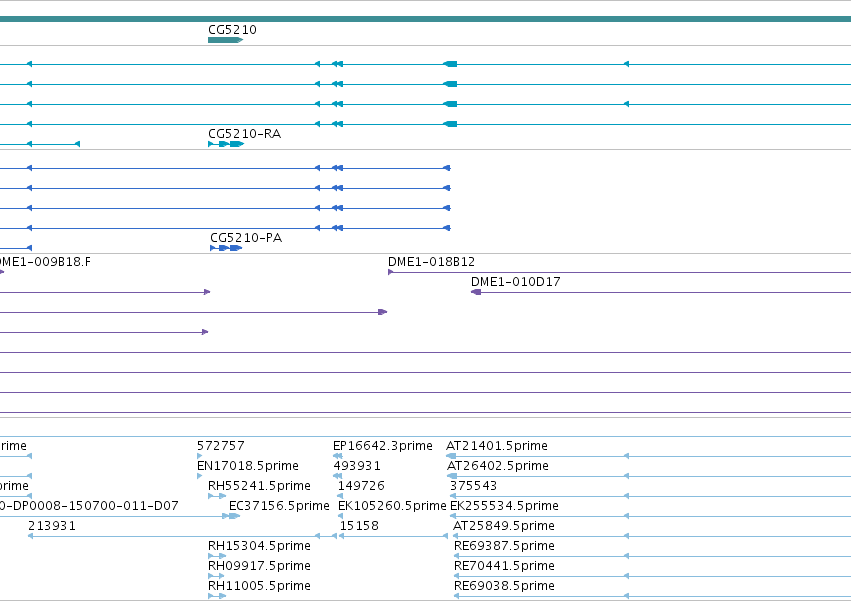Click the 493931 feature label
Screen dimensions: 851x601
pyautogui.click(x=357, y=466)
